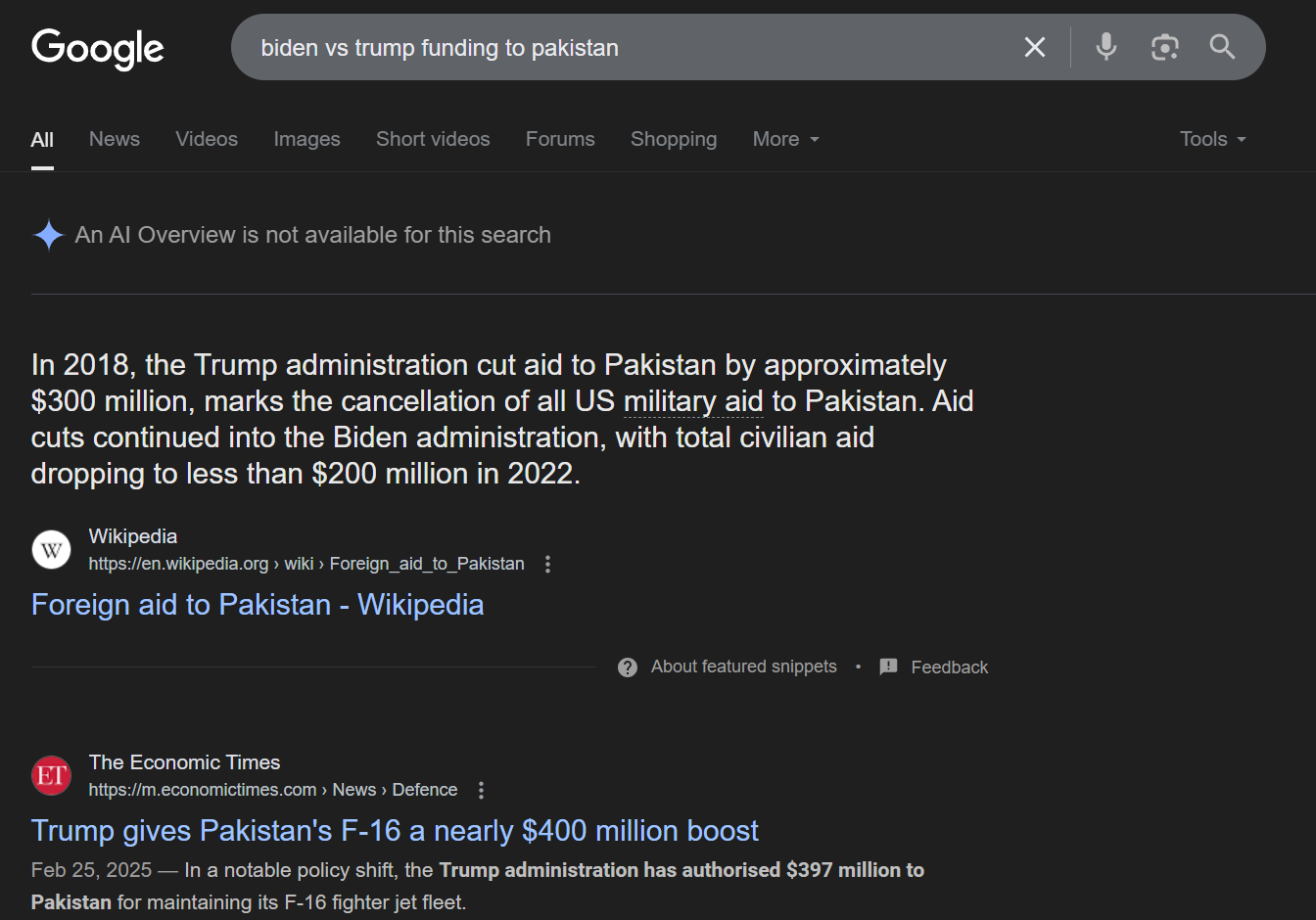Open Foreign aid to Pakistan Wikipedia link
Image resolution: width=1316 pixels, height=920 pixels.
click(x=258, y=605)
